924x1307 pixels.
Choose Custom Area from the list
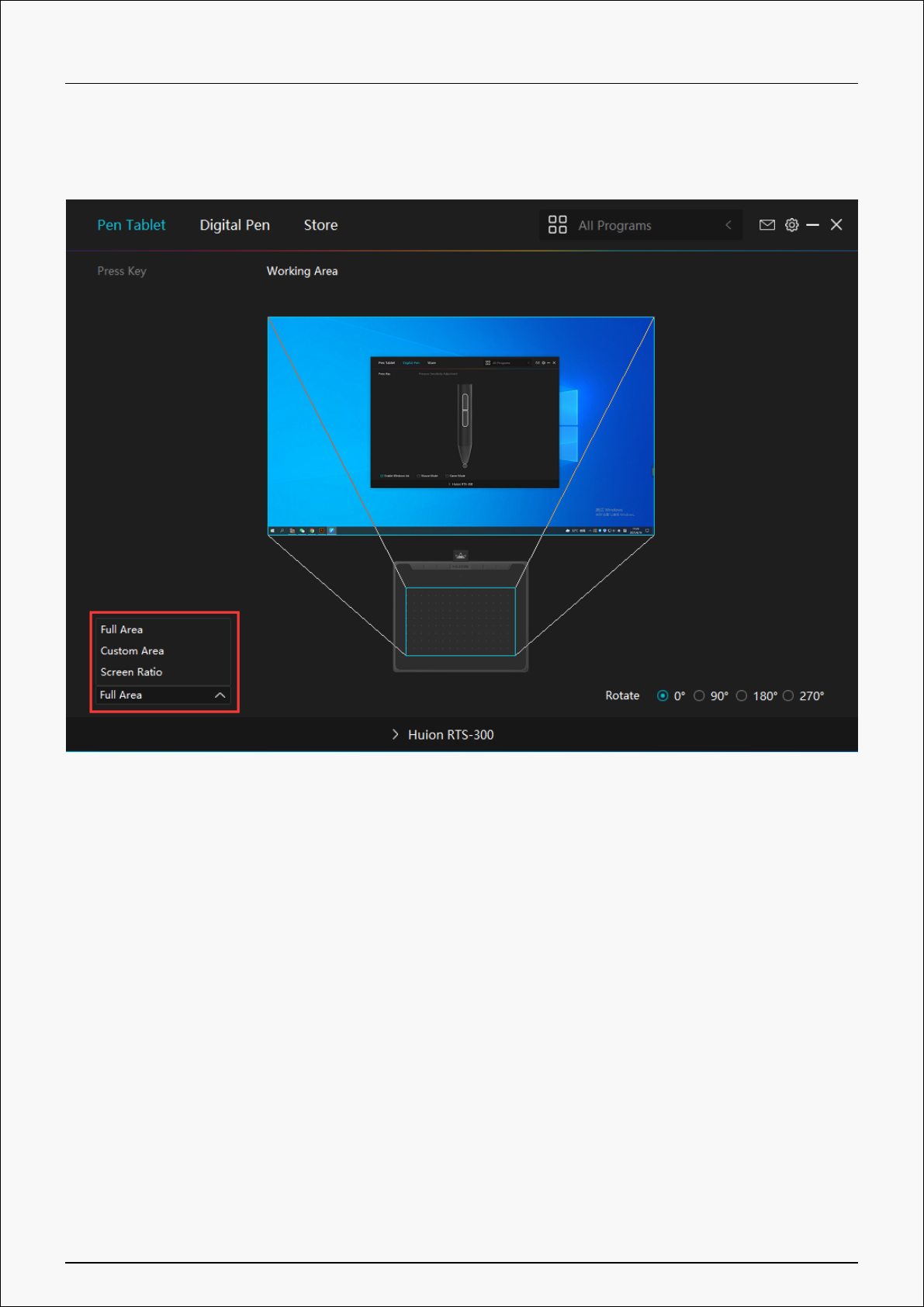(x=132, y=651)
